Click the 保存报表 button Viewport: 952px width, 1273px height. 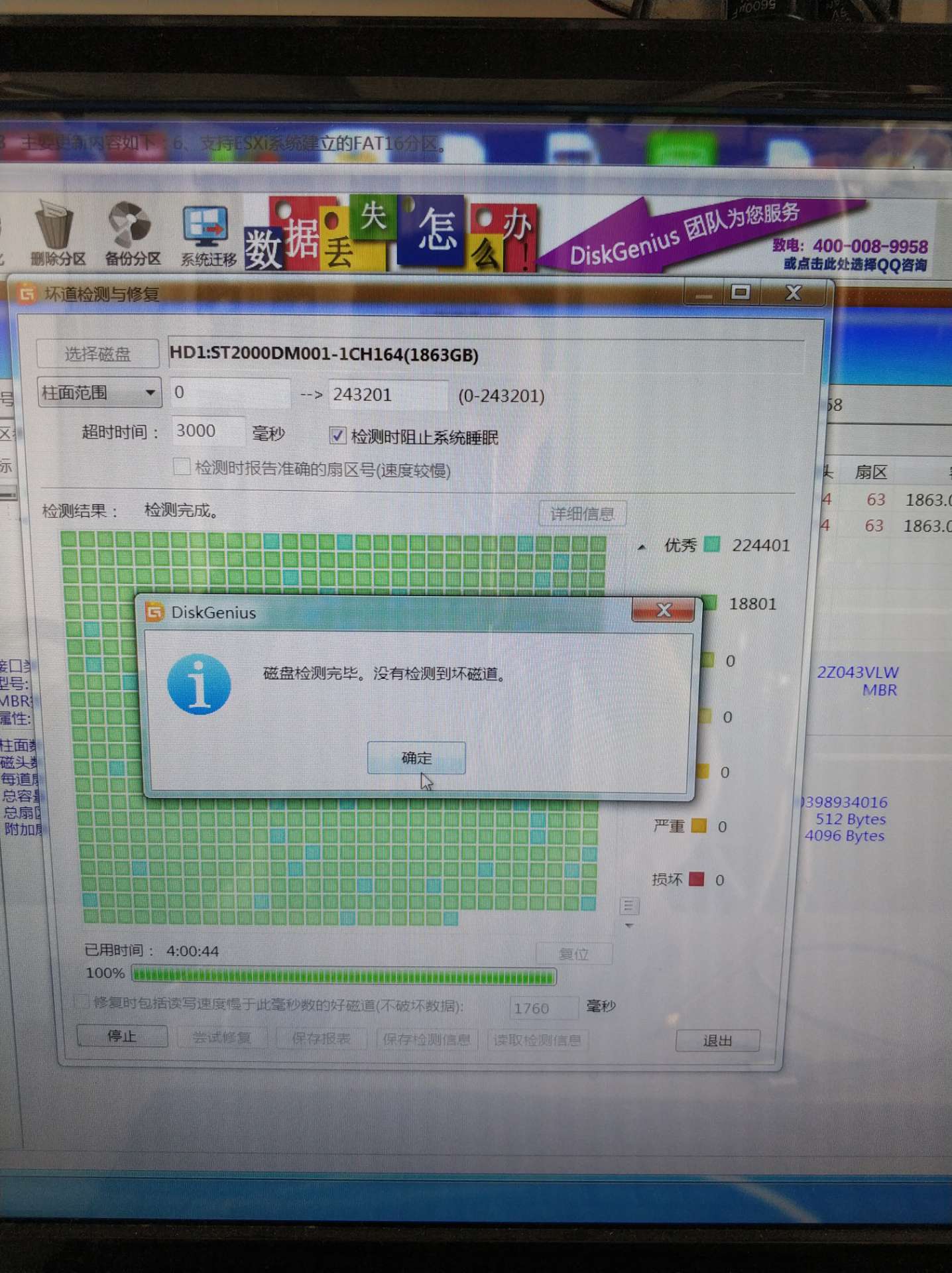click(x=322, y=1038)
